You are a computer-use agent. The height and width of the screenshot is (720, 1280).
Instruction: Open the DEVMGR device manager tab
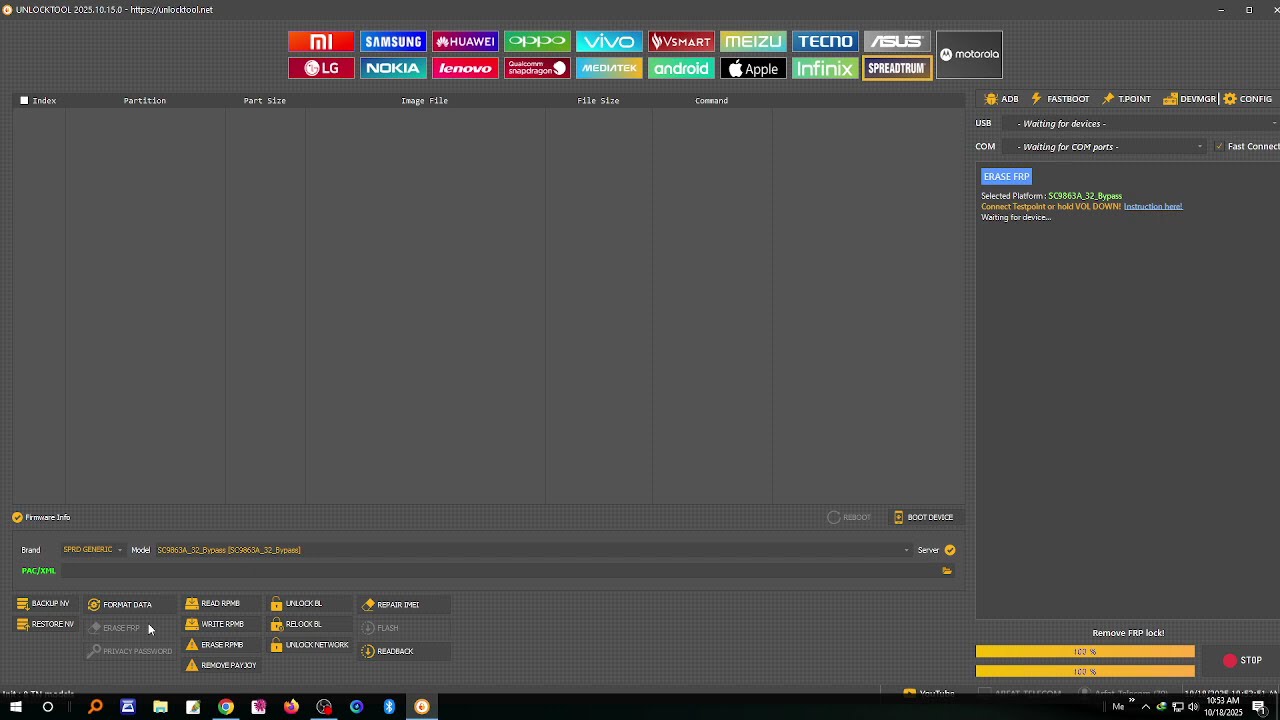(1190, 99)
